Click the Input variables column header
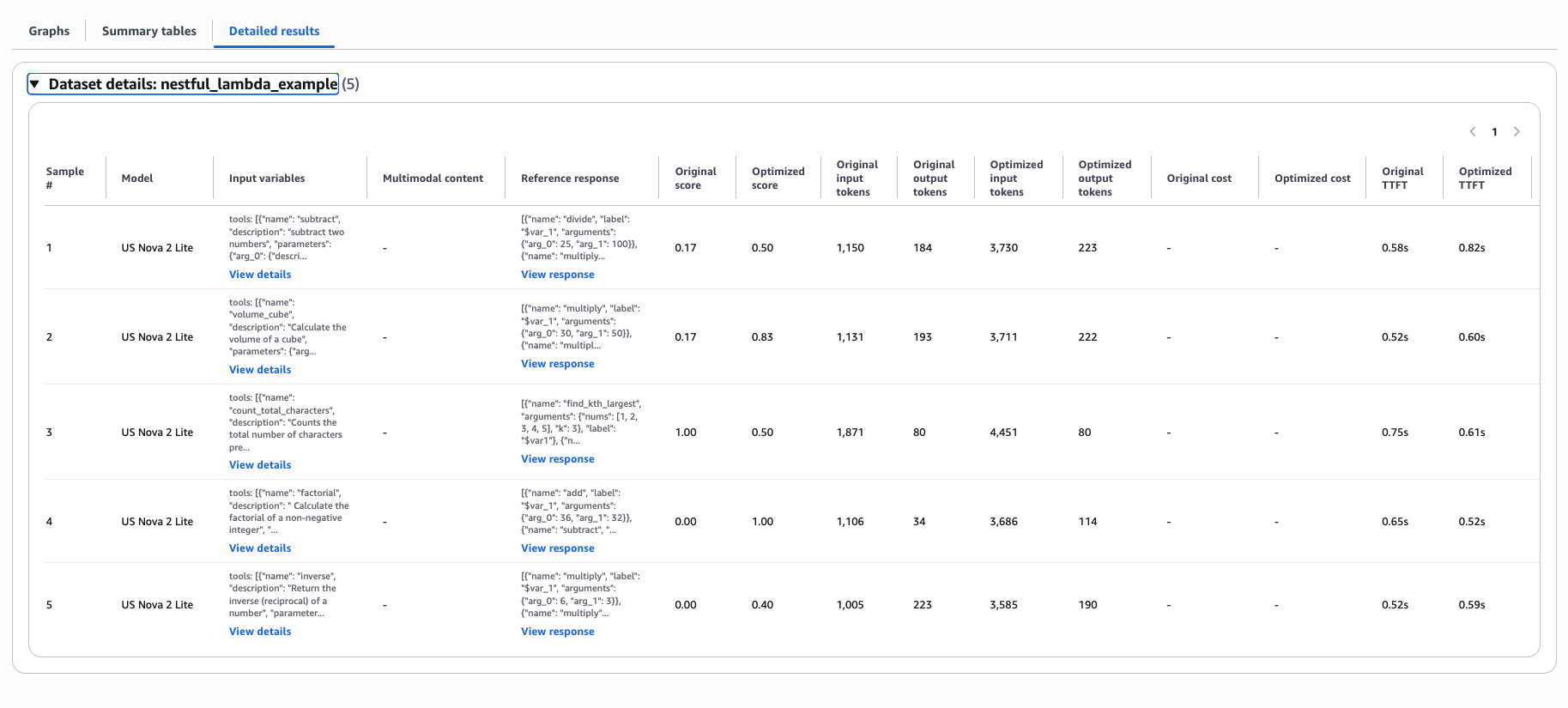The image size is (1568, 708). (x=267, y=179)
